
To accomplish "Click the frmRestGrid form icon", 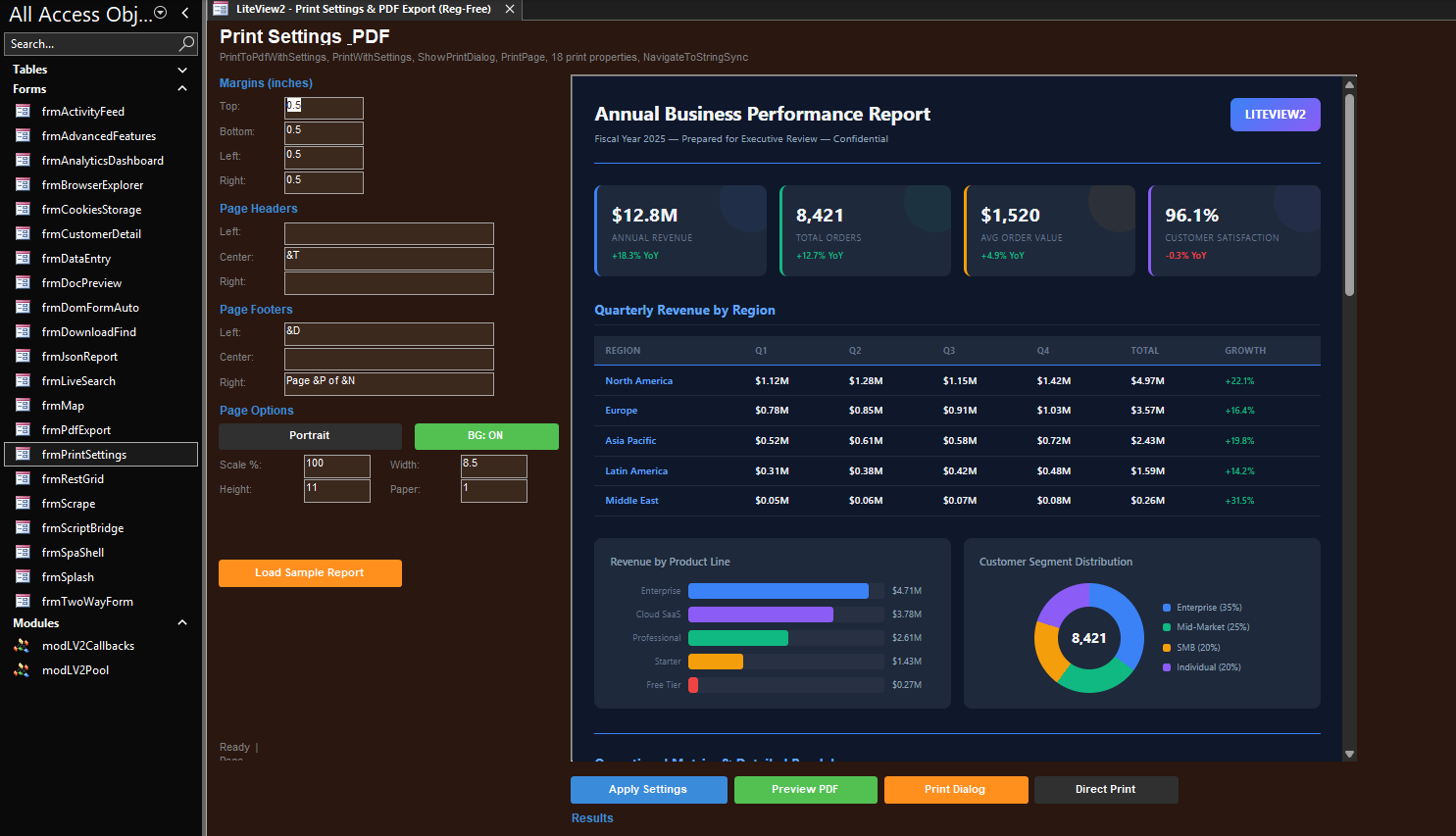I will (23, 478).
